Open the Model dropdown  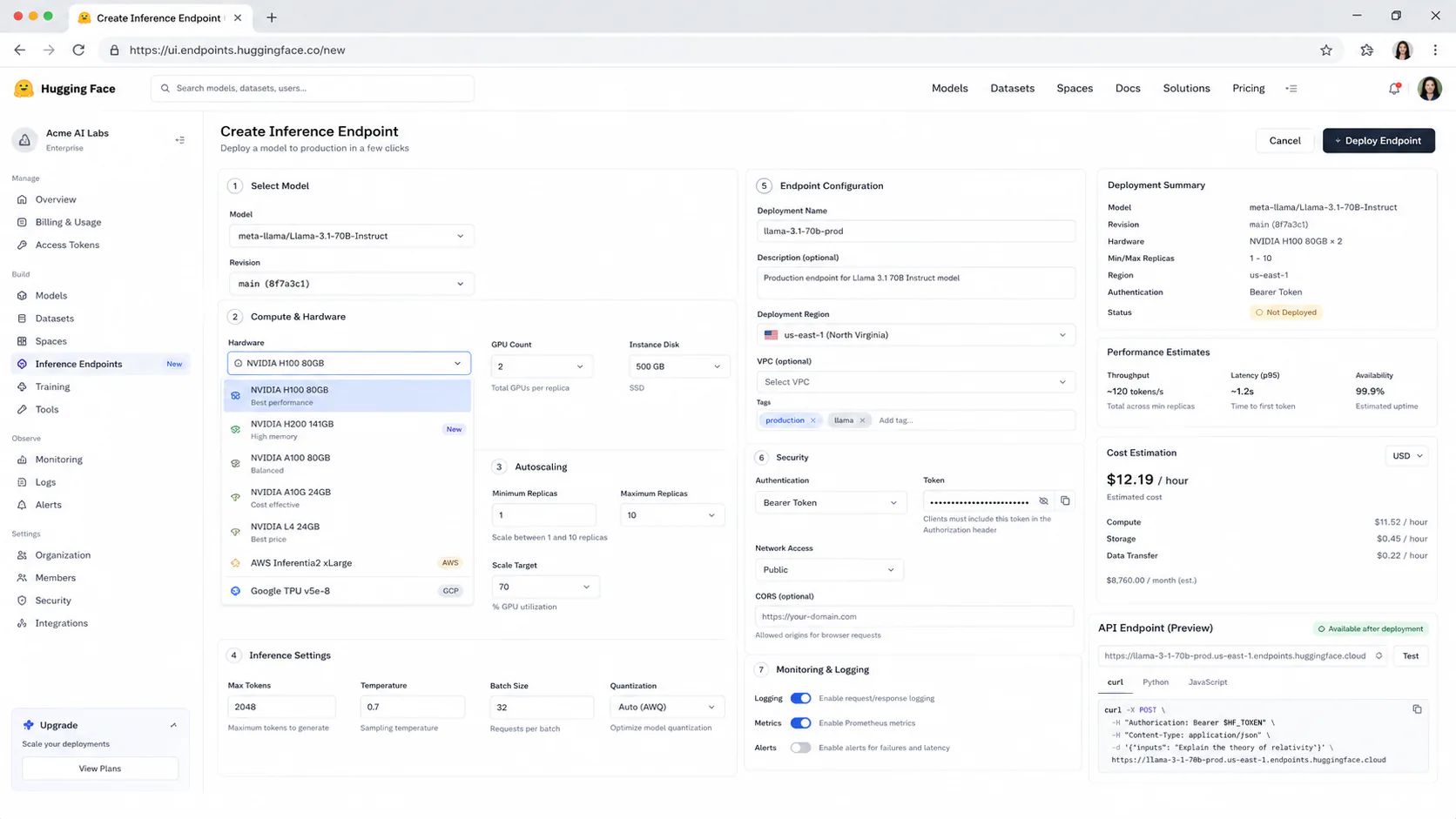tap(351, 236)
